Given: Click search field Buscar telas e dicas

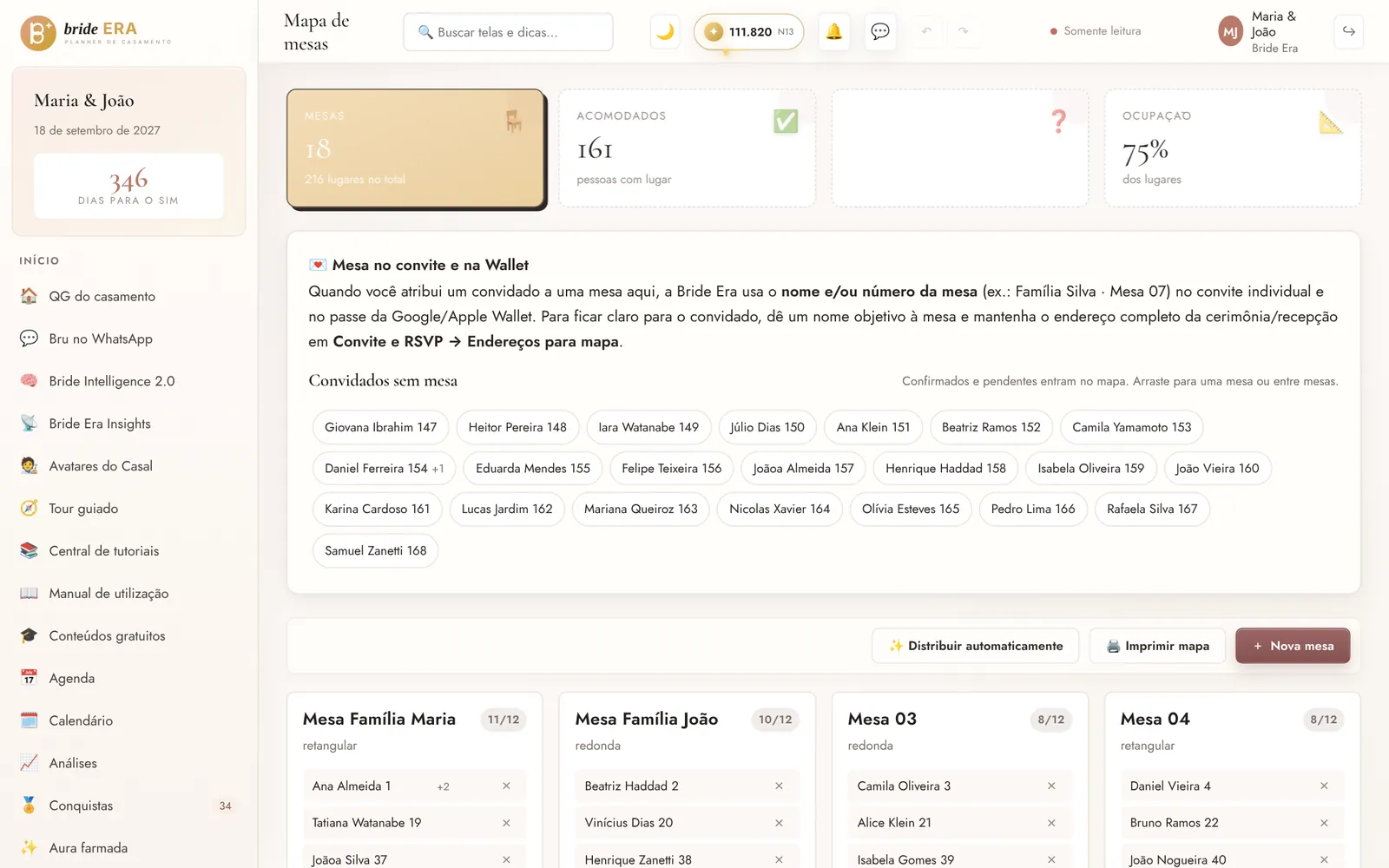Looking at the screenshot, I should [508, 32].
